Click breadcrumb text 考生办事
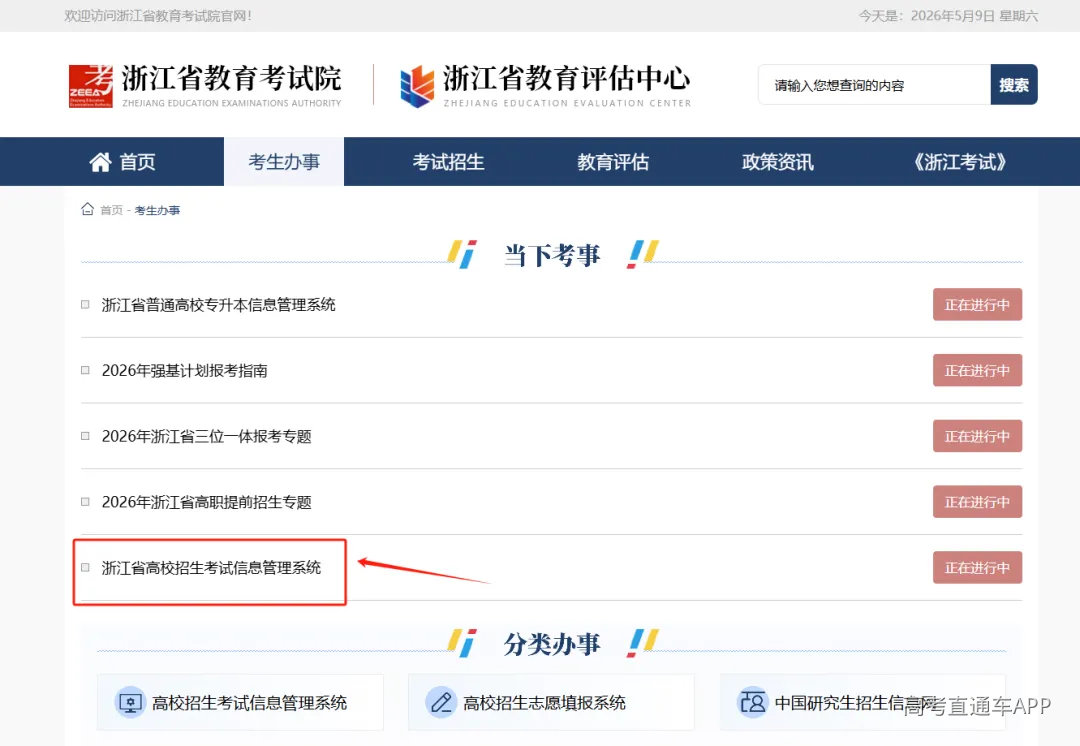1080x746 pixels. click(x=157, y=210)
